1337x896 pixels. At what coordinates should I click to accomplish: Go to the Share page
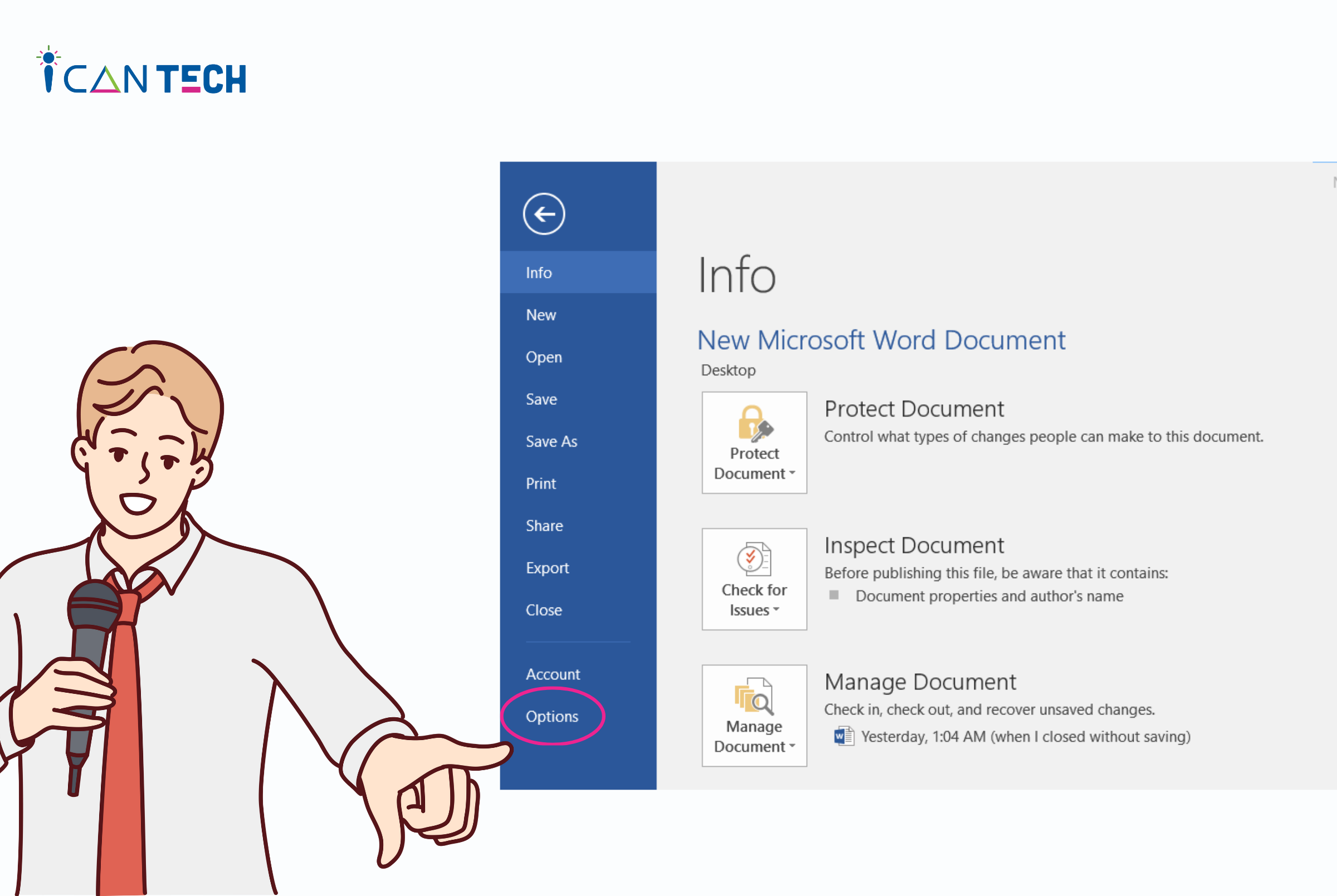click(578, 526)
